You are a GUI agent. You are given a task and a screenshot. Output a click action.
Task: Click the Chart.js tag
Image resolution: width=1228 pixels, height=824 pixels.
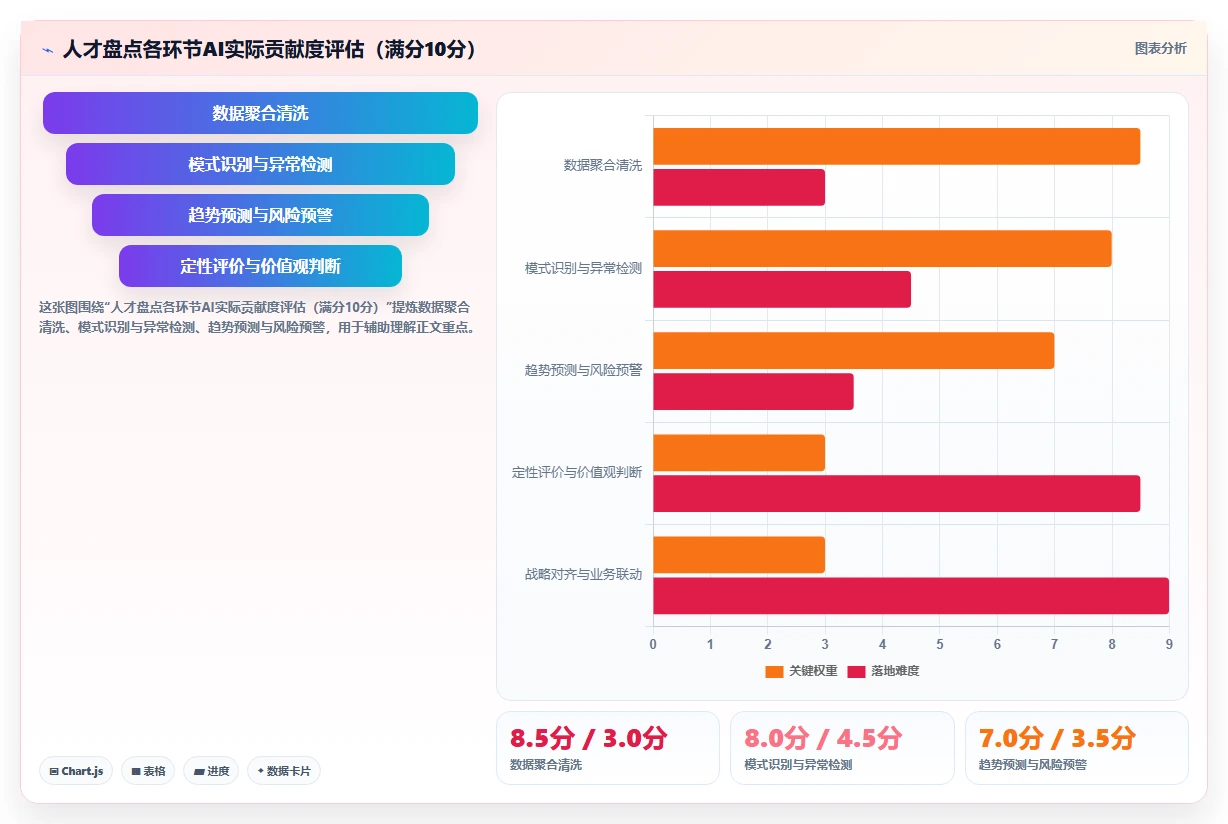tap(77, 771)
